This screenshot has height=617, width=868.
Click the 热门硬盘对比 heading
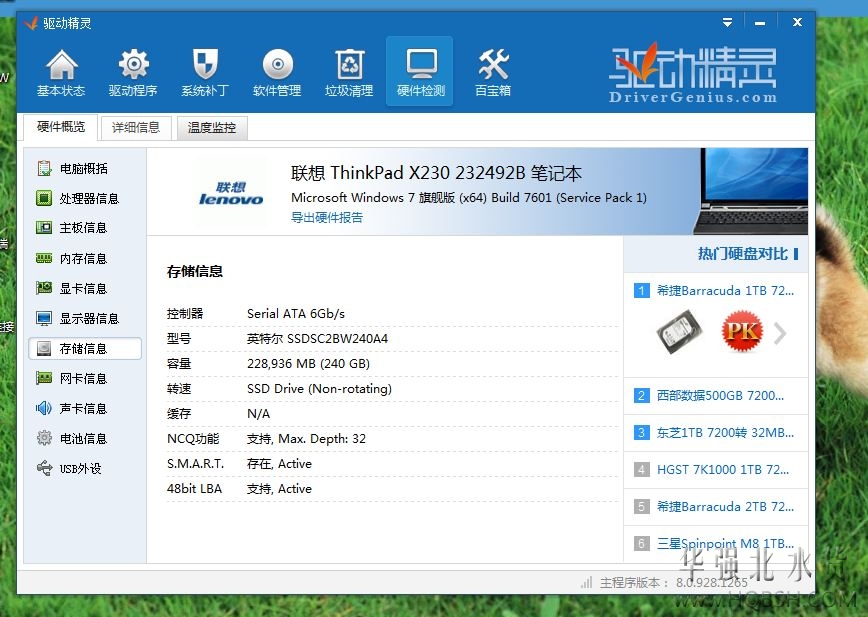(x=742, y=254)
